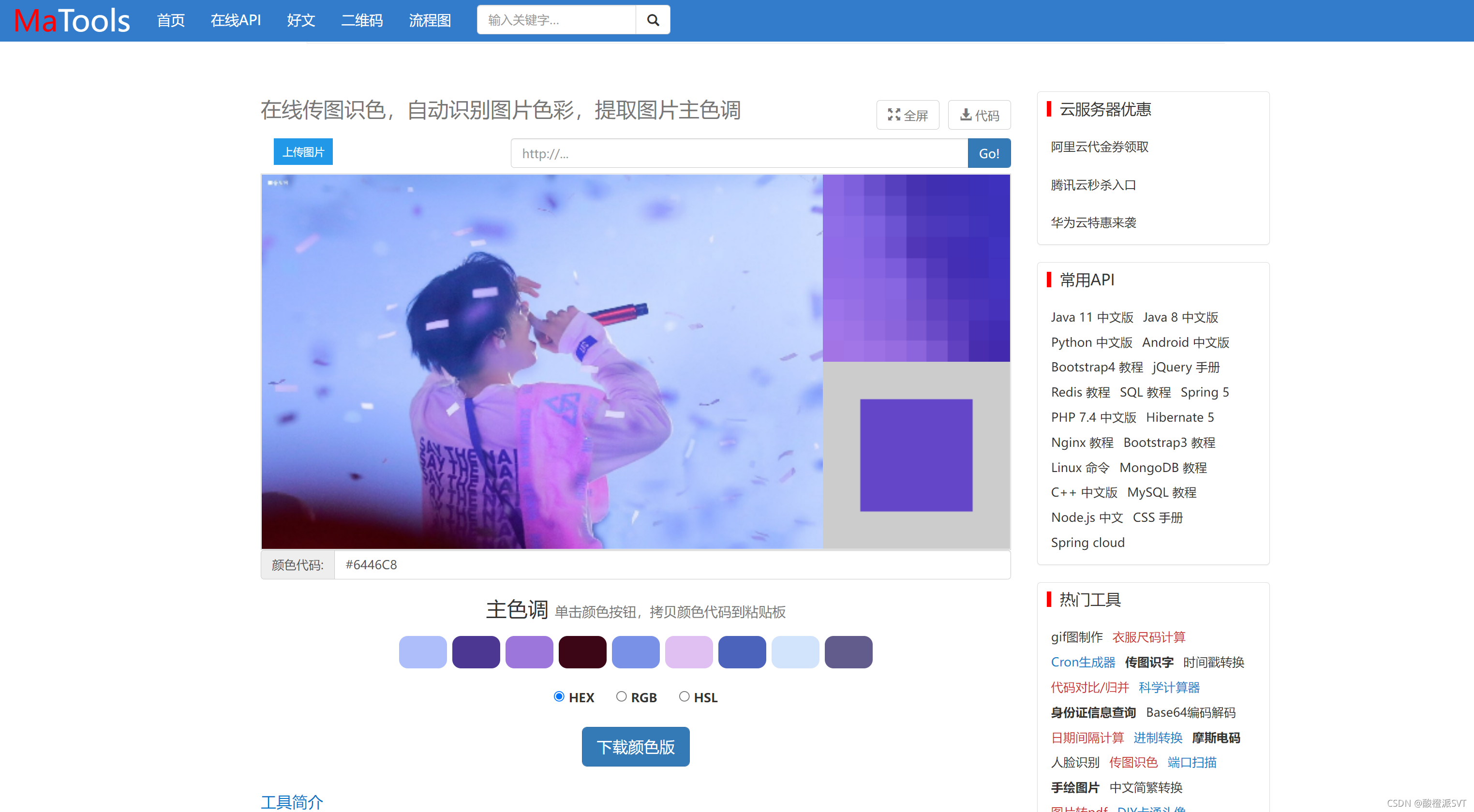This screenshot has width=1474, height=812.
Task: Open the Cron生成器 tool link
Action: coord(1083,662)
